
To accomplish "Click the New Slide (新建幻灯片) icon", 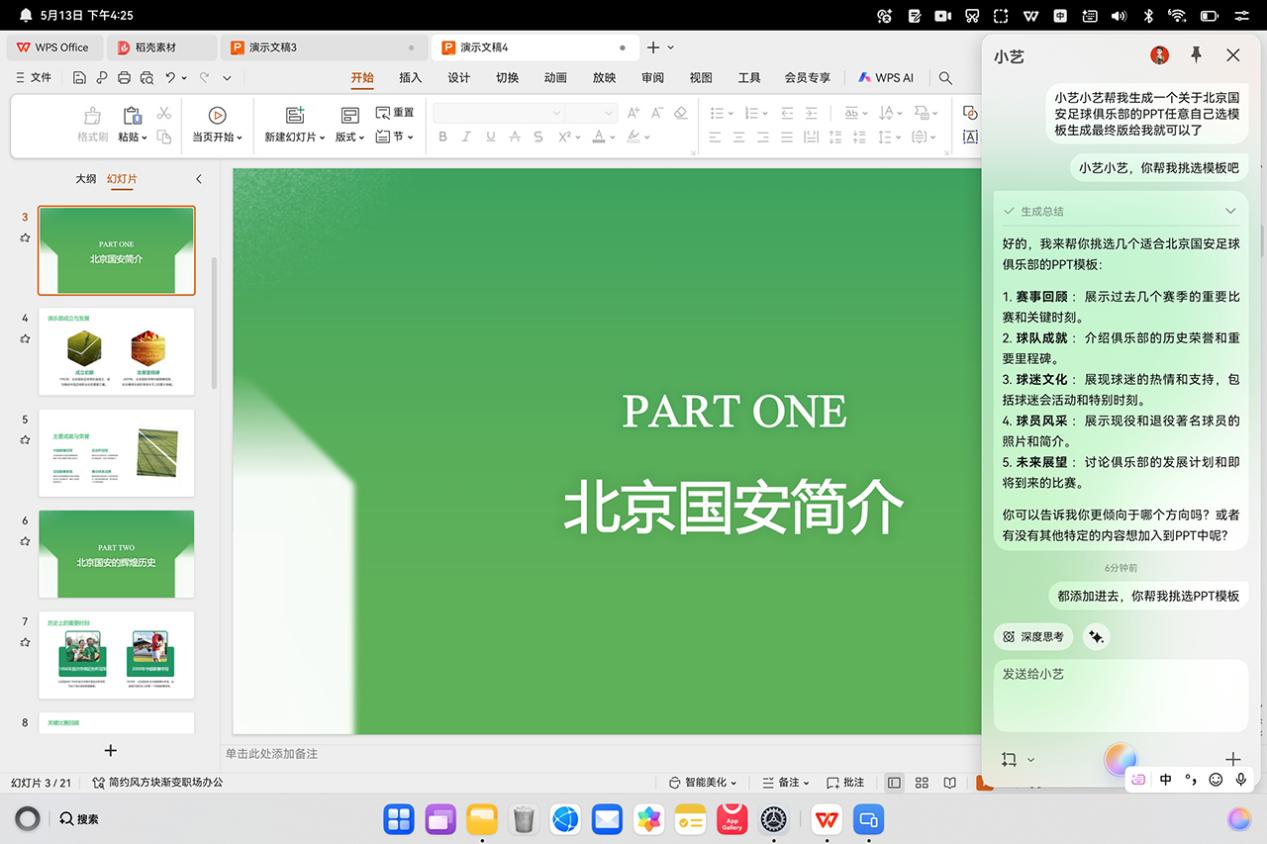I will pyautogui.click(x=294, y=115).
